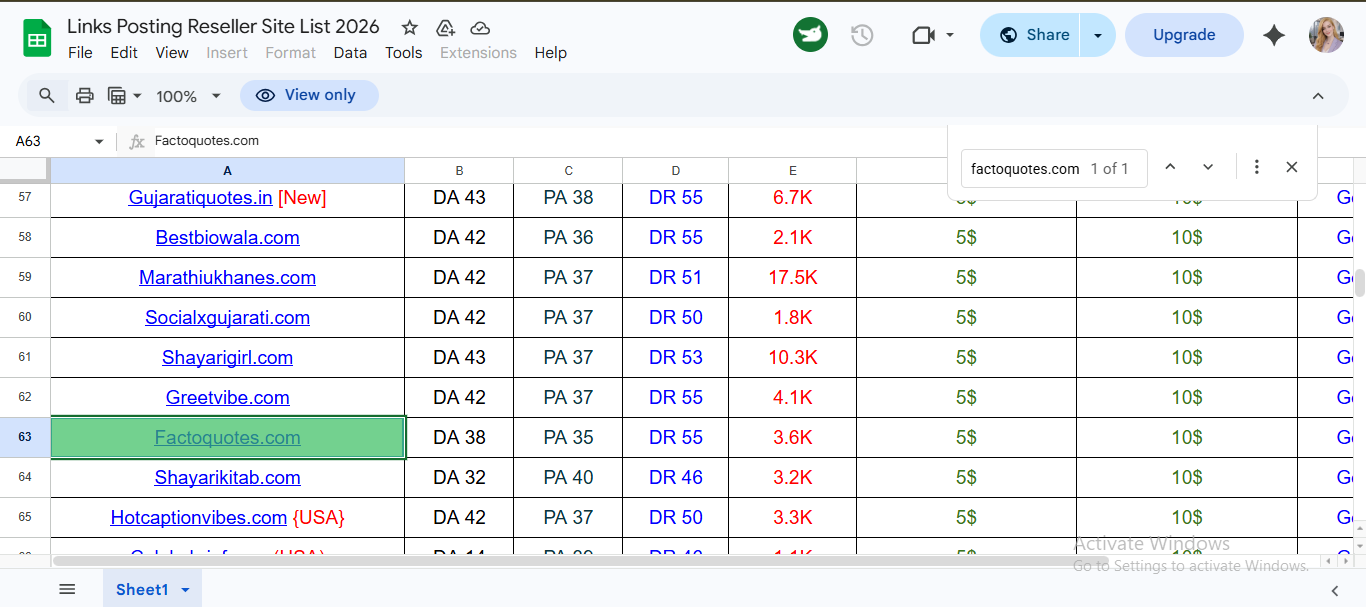The image size is (1366, 607).
Task: Open Gemini sparkle assistant icon
Action: pos(1273,36)
